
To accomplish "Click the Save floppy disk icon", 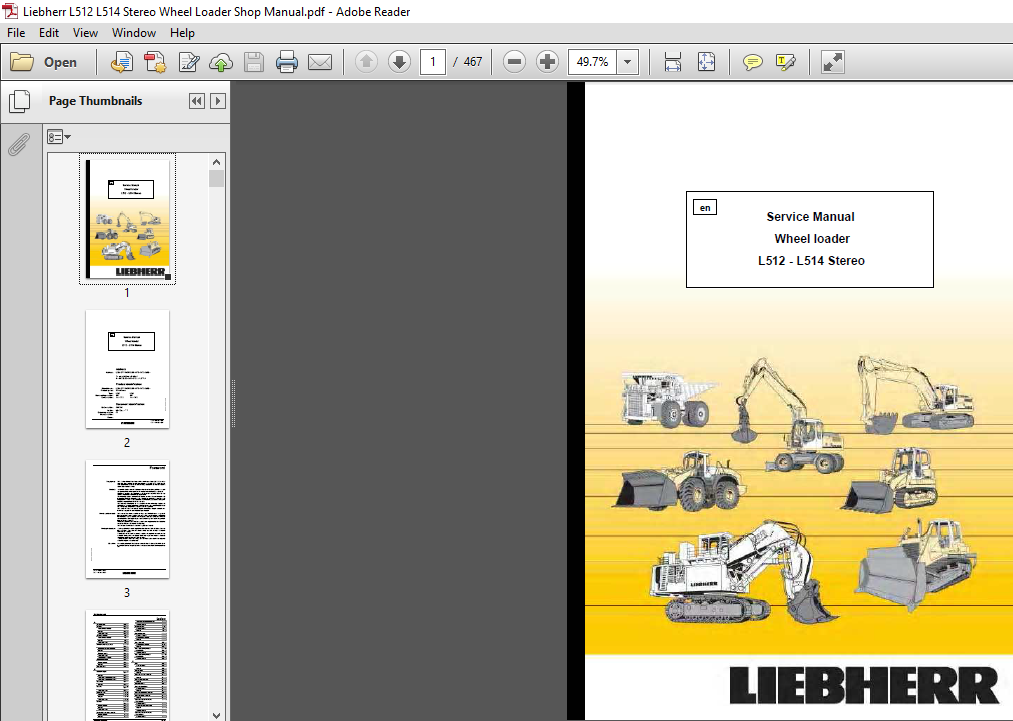I will tap(254, 62).
